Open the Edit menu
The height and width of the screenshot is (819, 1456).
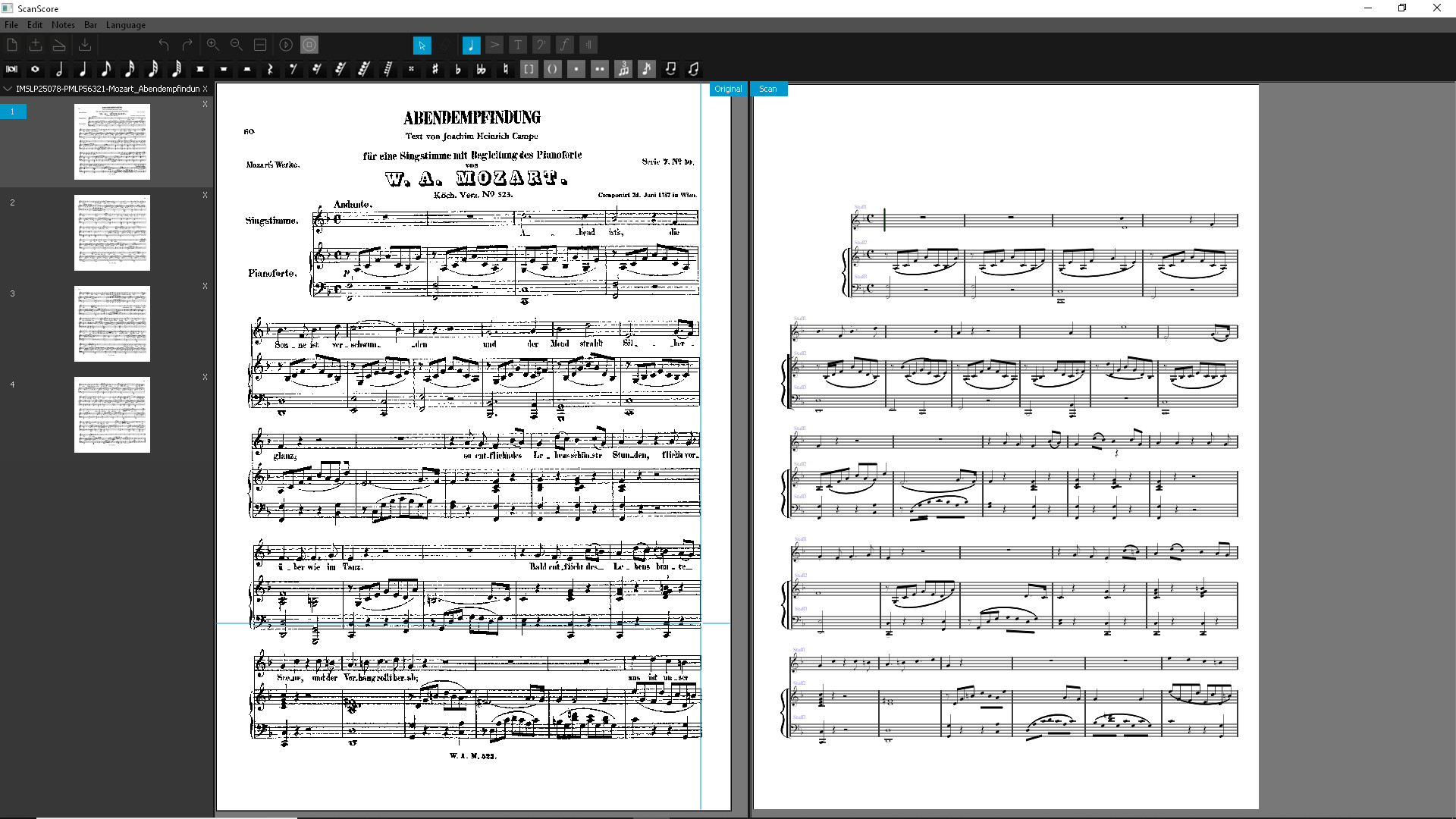coord(35,25)
